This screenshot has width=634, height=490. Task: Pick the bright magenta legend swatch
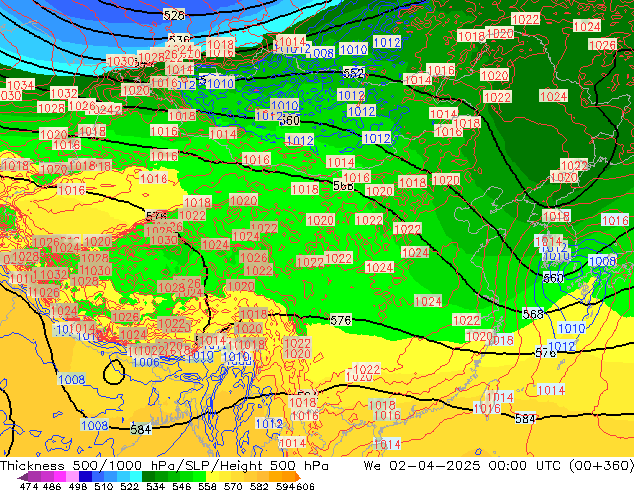coord(60,477)
